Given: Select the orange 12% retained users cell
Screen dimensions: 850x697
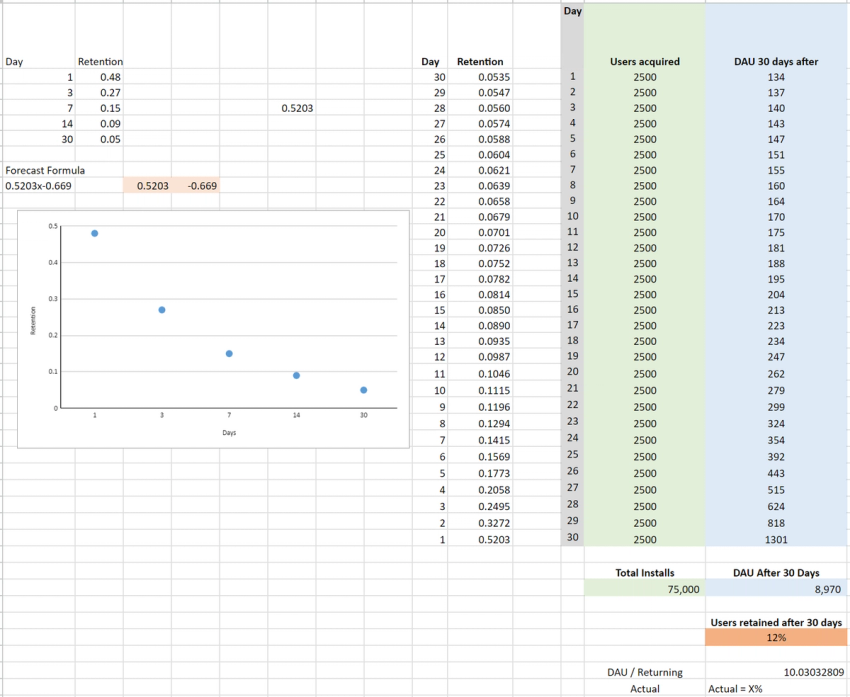Looking at the screenshot, I should (x=777, y=638).
